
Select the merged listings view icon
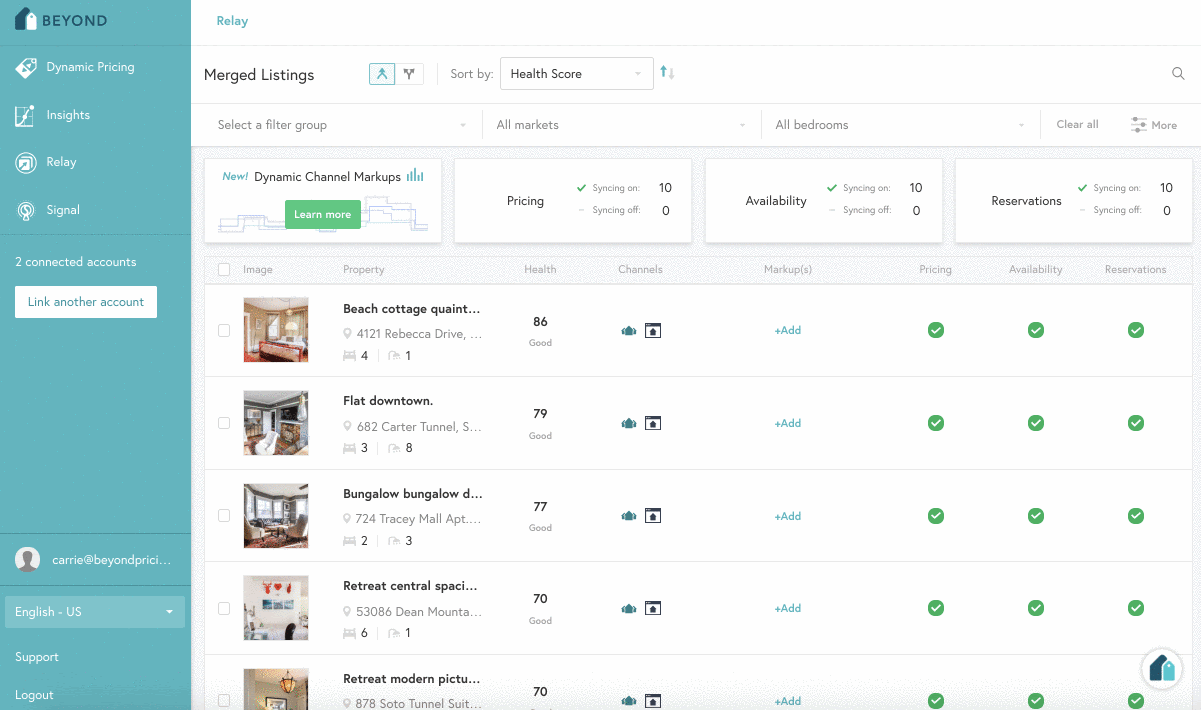coord(382,74)
